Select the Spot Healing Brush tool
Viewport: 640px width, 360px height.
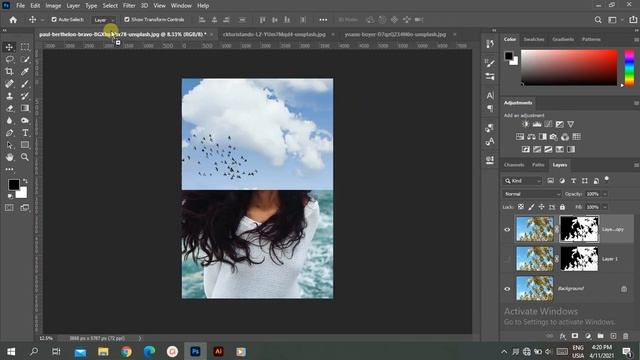9,84
